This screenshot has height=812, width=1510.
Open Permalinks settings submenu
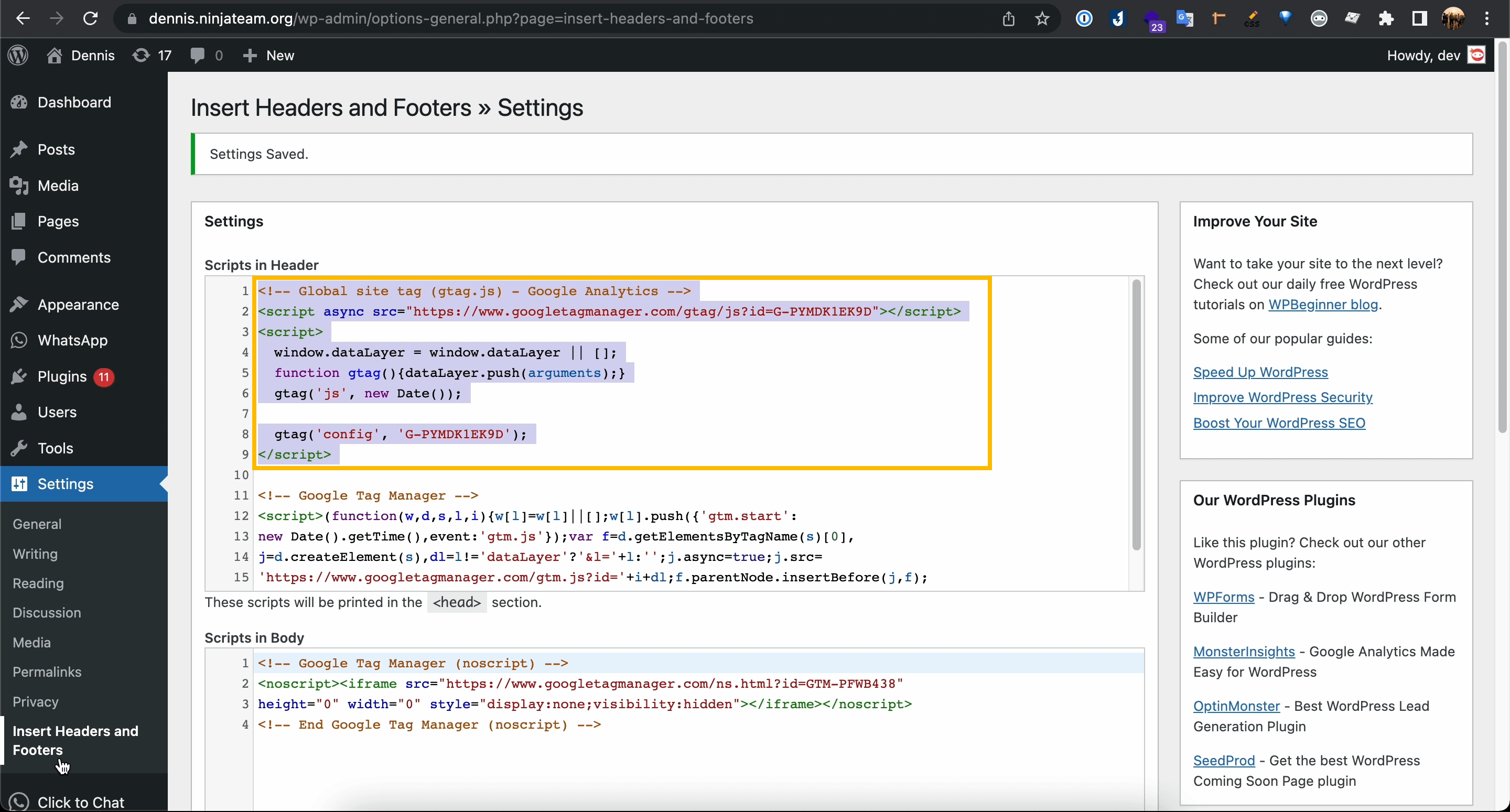[x=47, y=672]
